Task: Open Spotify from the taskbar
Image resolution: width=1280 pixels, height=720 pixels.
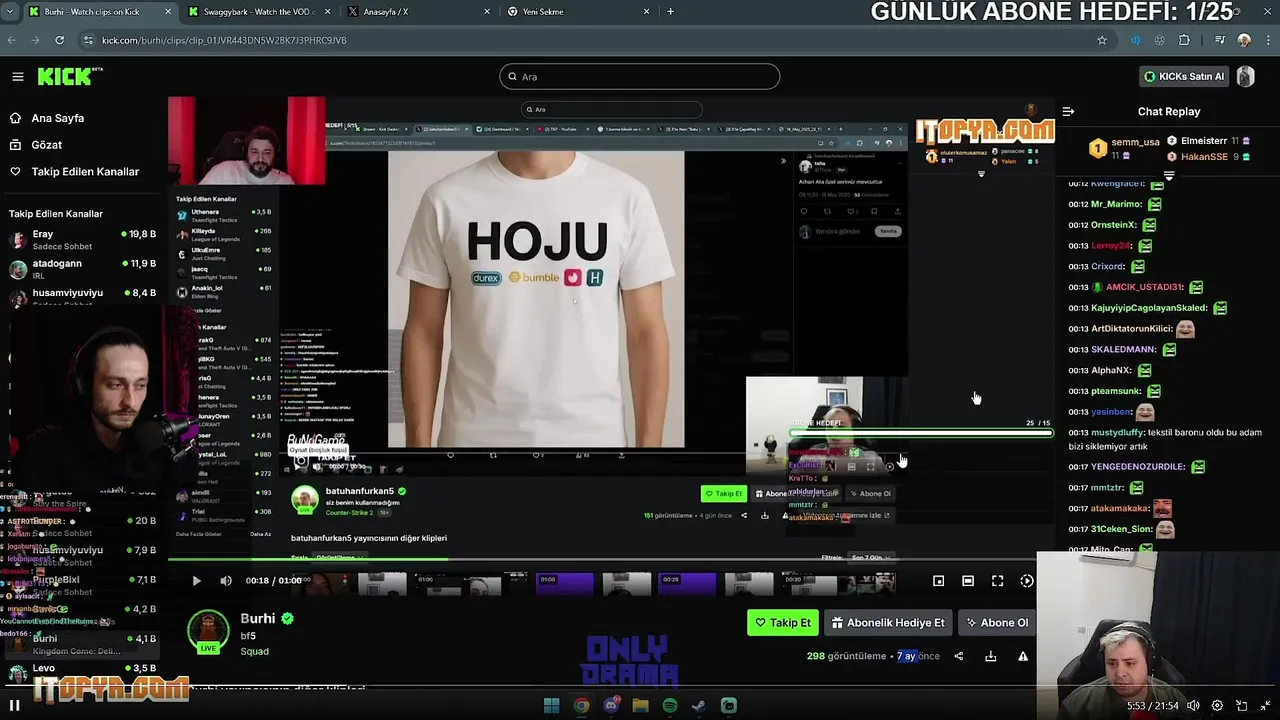Action: (670, 706)
